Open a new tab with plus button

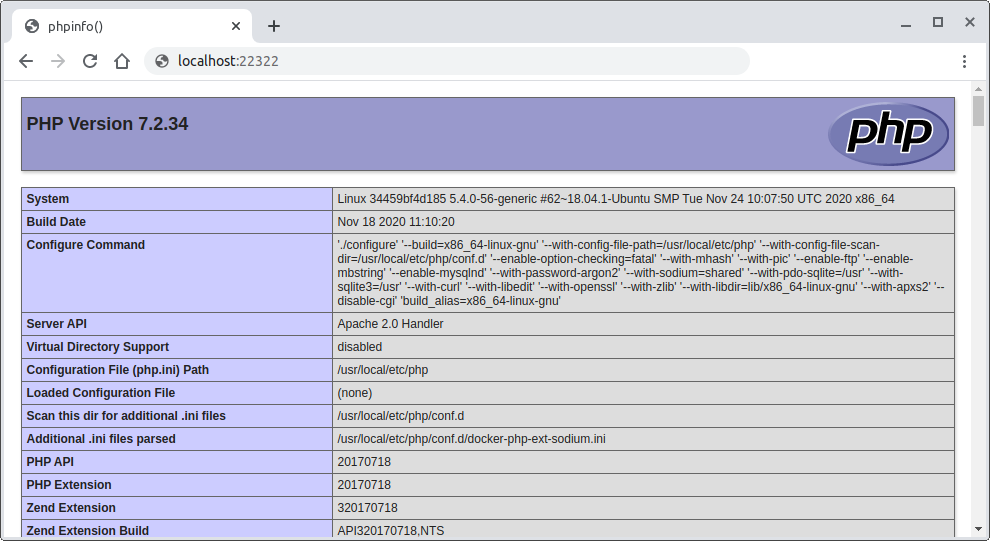[x=273, y=26]
